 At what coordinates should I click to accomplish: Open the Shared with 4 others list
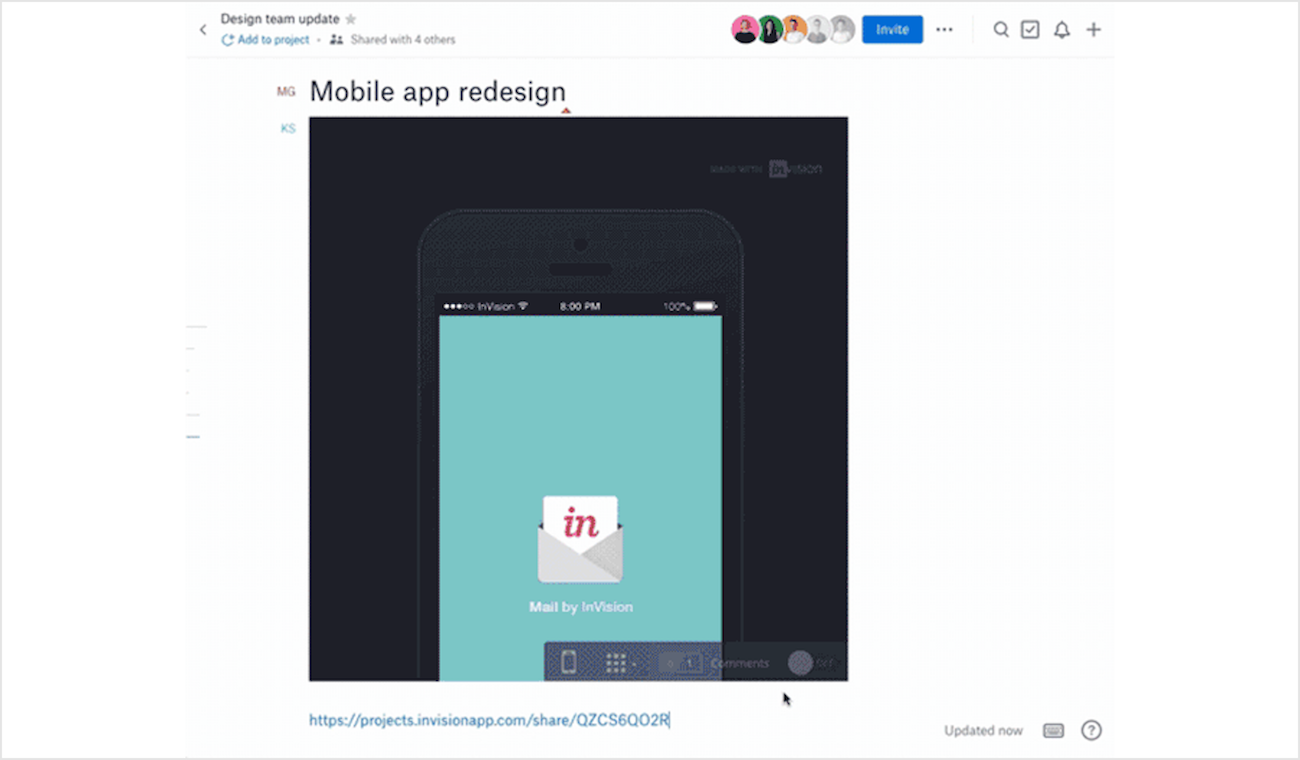pos(393,40)
